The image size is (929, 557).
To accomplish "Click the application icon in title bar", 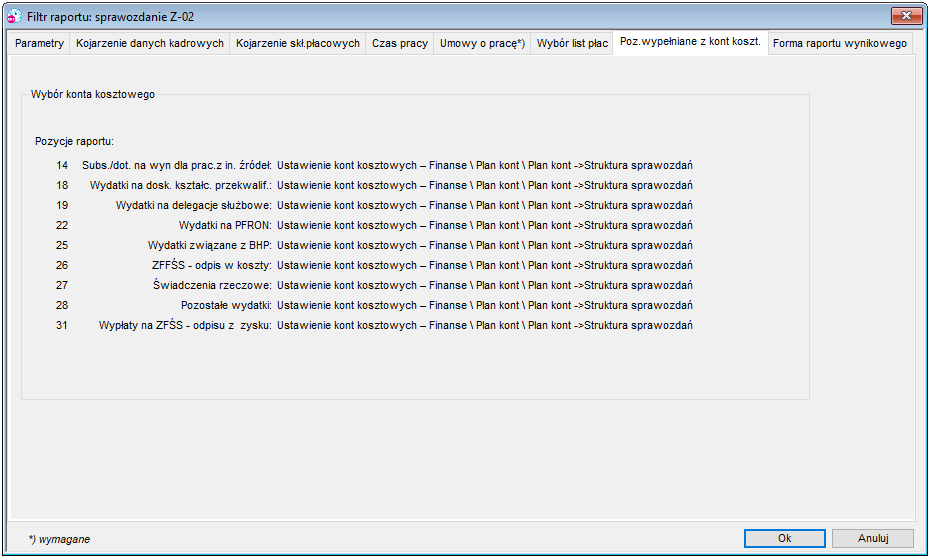I will coord(14,17).
